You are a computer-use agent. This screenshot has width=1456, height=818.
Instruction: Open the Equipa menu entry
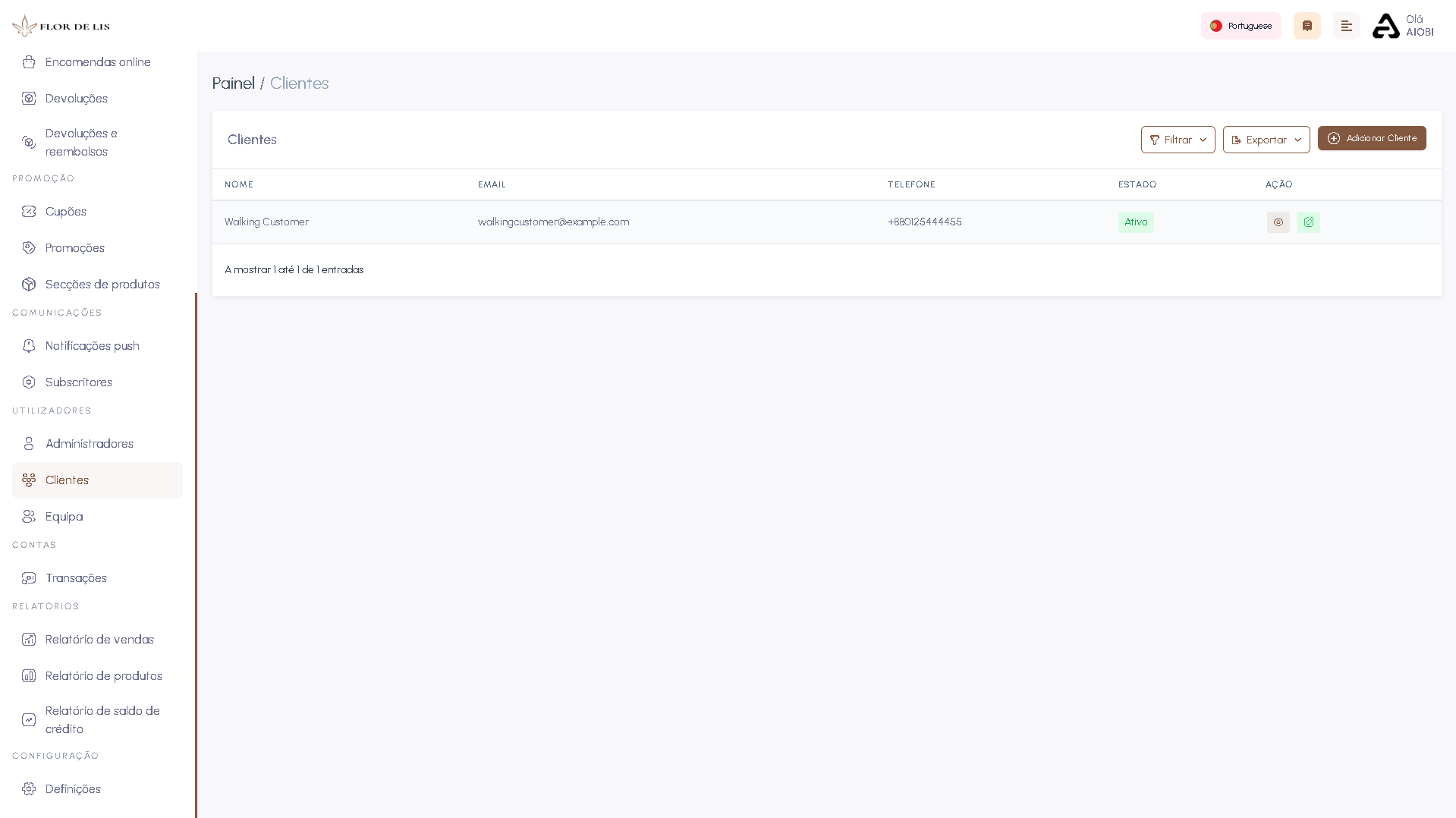(x=64, y=516)
